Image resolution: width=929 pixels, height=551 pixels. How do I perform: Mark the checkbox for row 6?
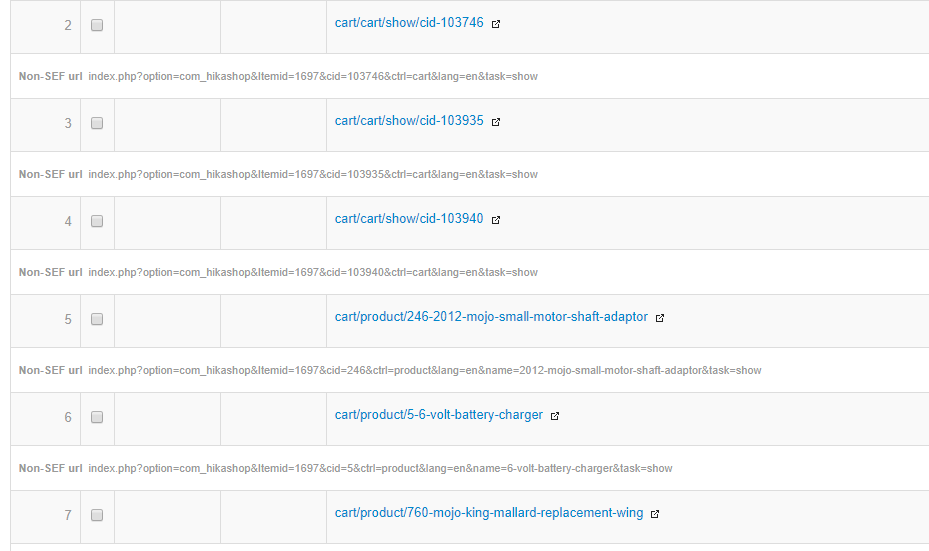[x=97, y=417]
